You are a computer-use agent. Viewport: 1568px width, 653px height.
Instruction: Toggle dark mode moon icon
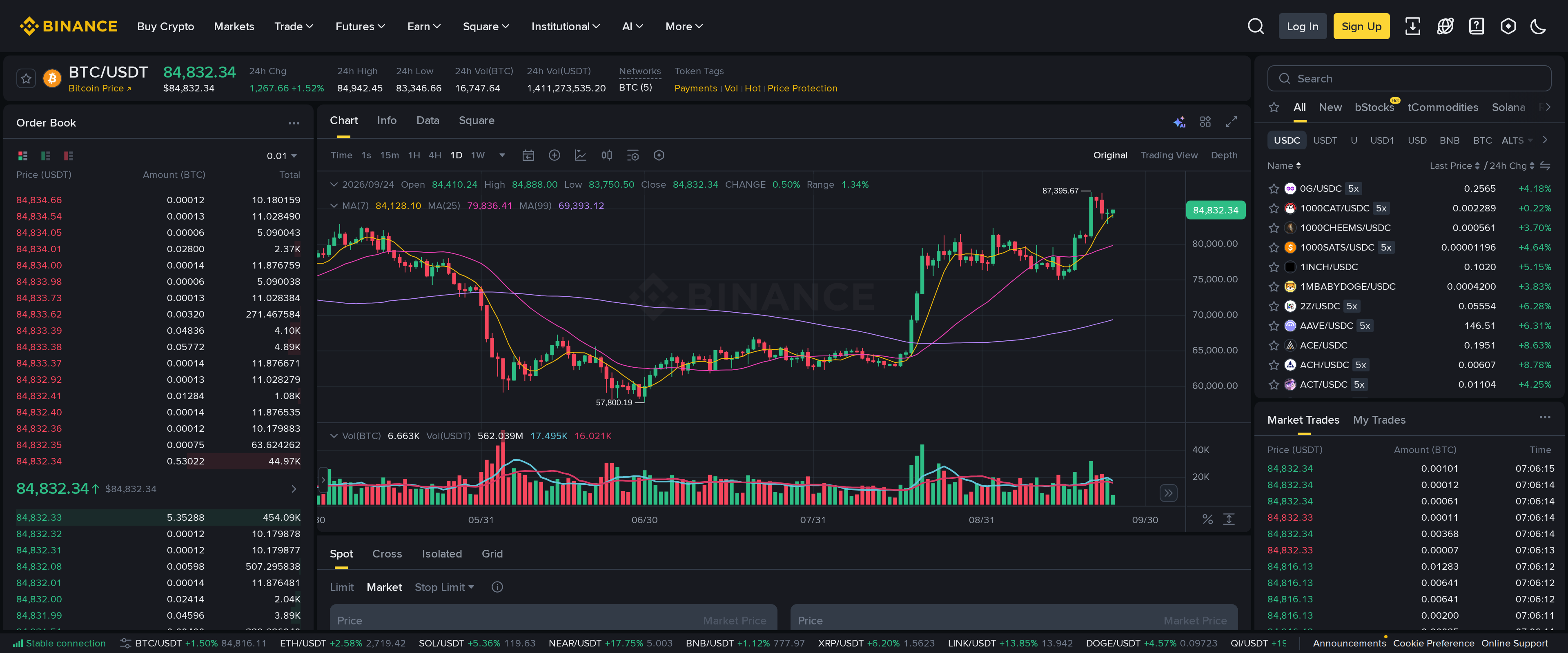[1538, 26]
